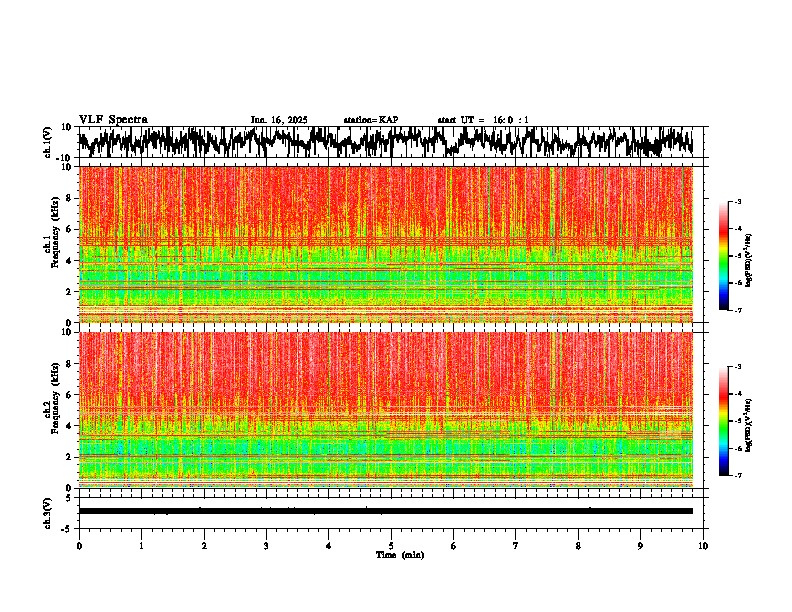Image resolution: width=792 pixels, height=612 pixels.
Task: Click the ch.1 frequency spectrogram panel
Action: [386, 244]
